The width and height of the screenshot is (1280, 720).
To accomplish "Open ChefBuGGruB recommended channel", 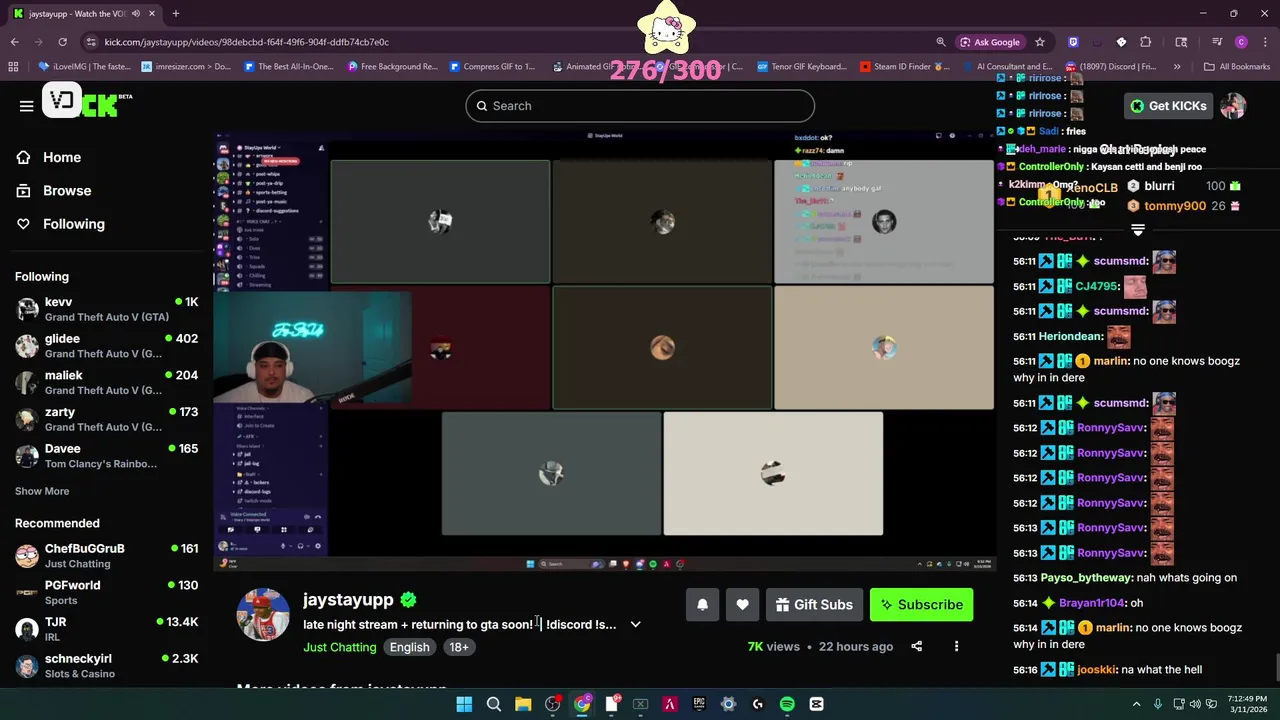I will pyautogui.click(x=106, y=556).
